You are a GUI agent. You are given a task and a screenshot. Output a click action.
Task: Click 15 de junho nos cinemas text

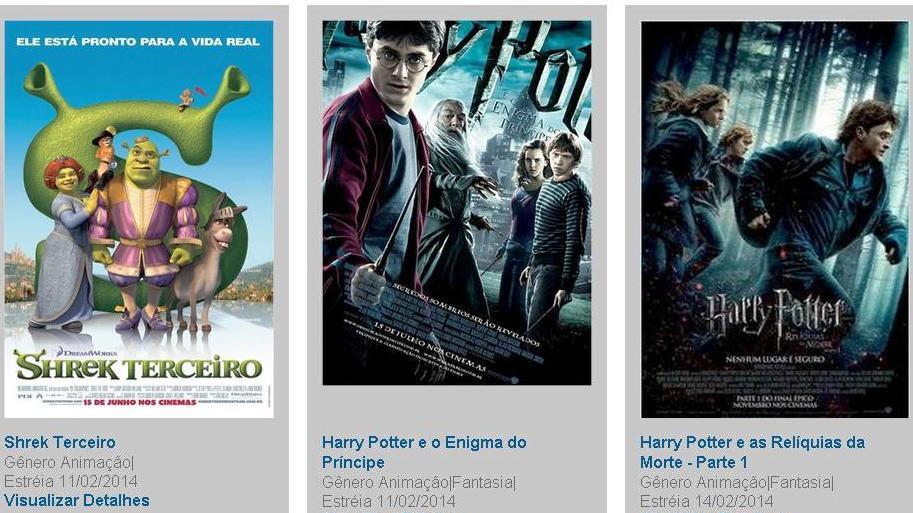[140, 402]
